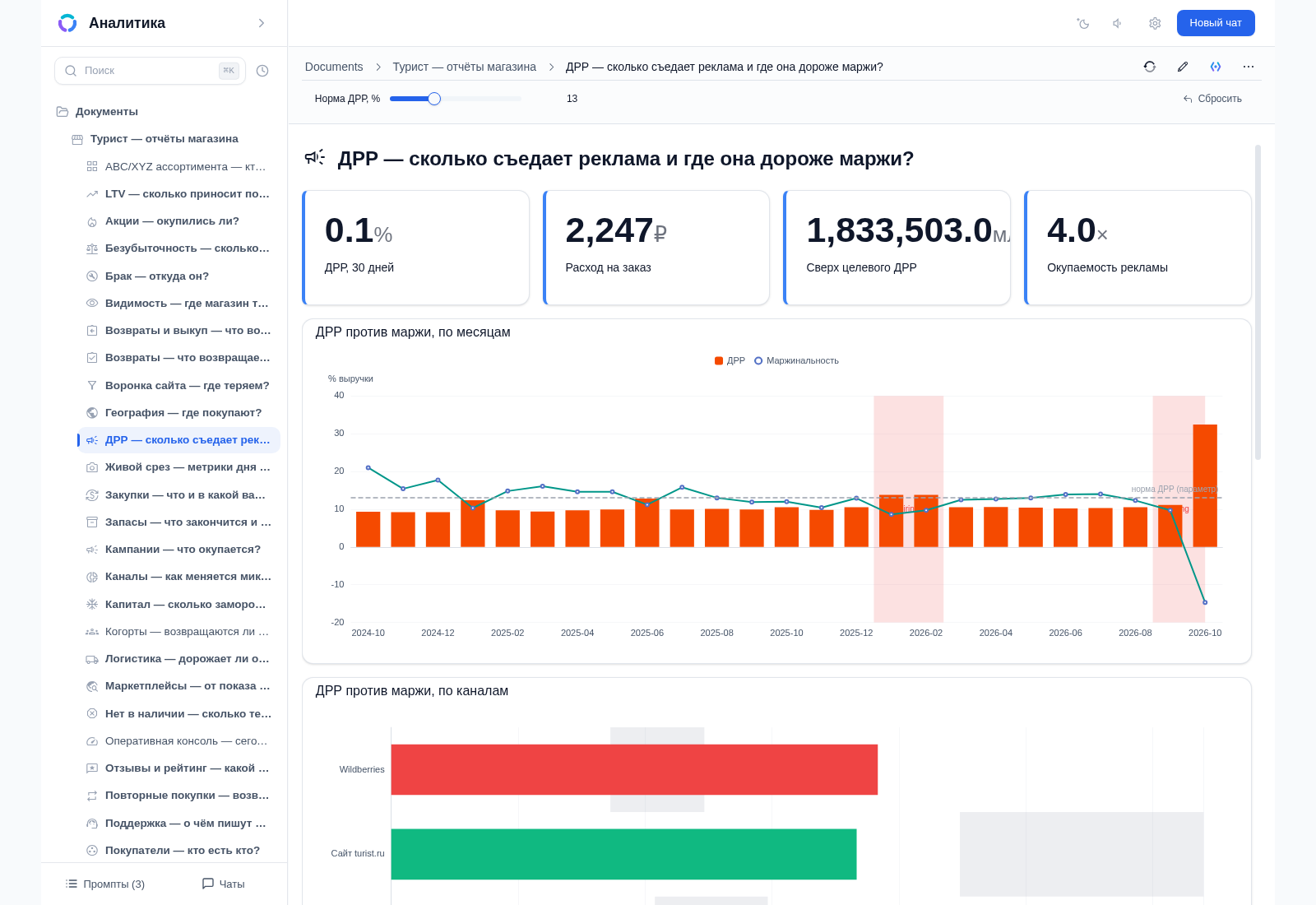Open Промпты (3) tab
This screenshot has height=905, width=1316.
105,884
